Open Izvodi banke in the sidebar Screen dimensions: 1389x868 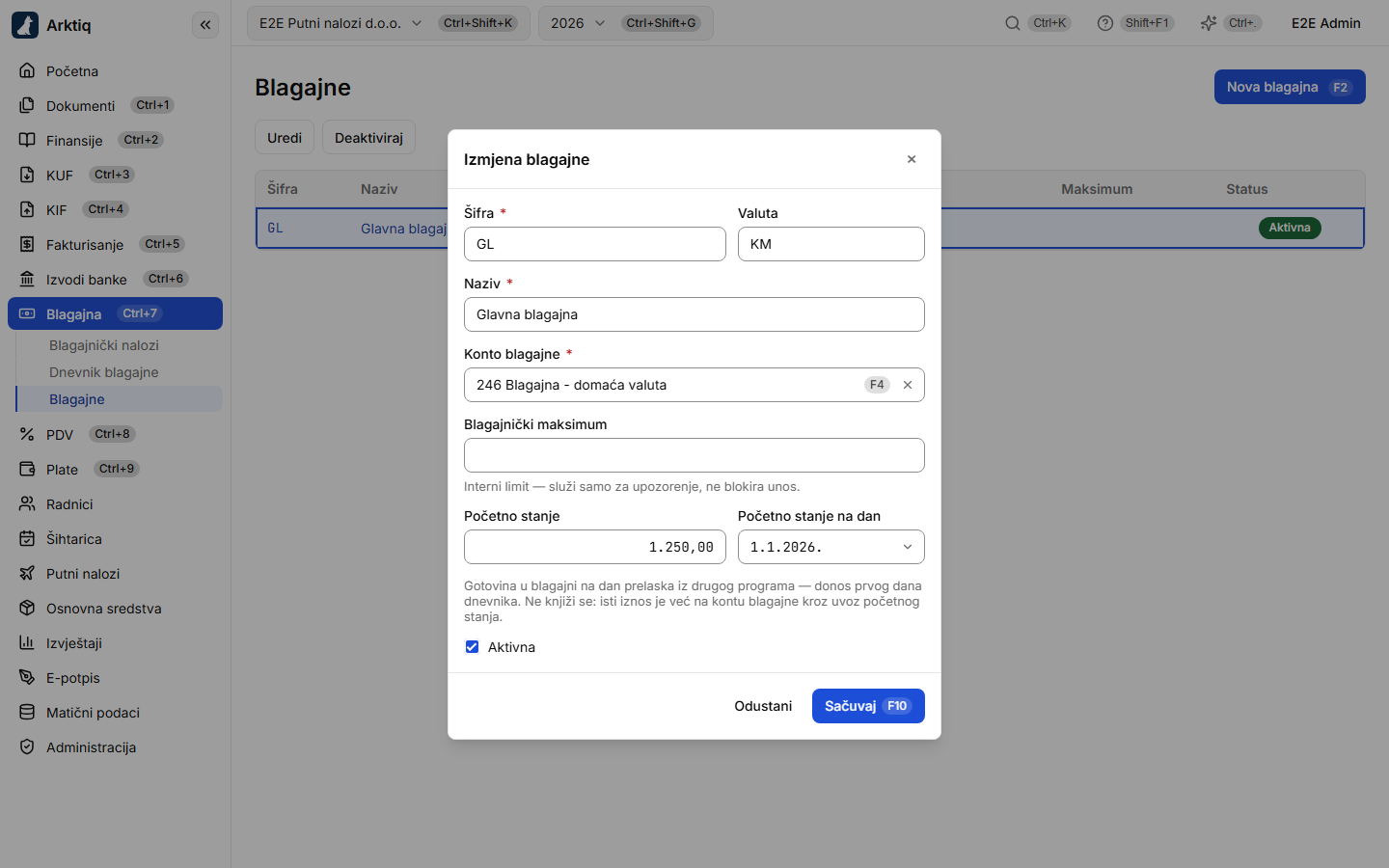pyautogui.click(x=115, y=279)
